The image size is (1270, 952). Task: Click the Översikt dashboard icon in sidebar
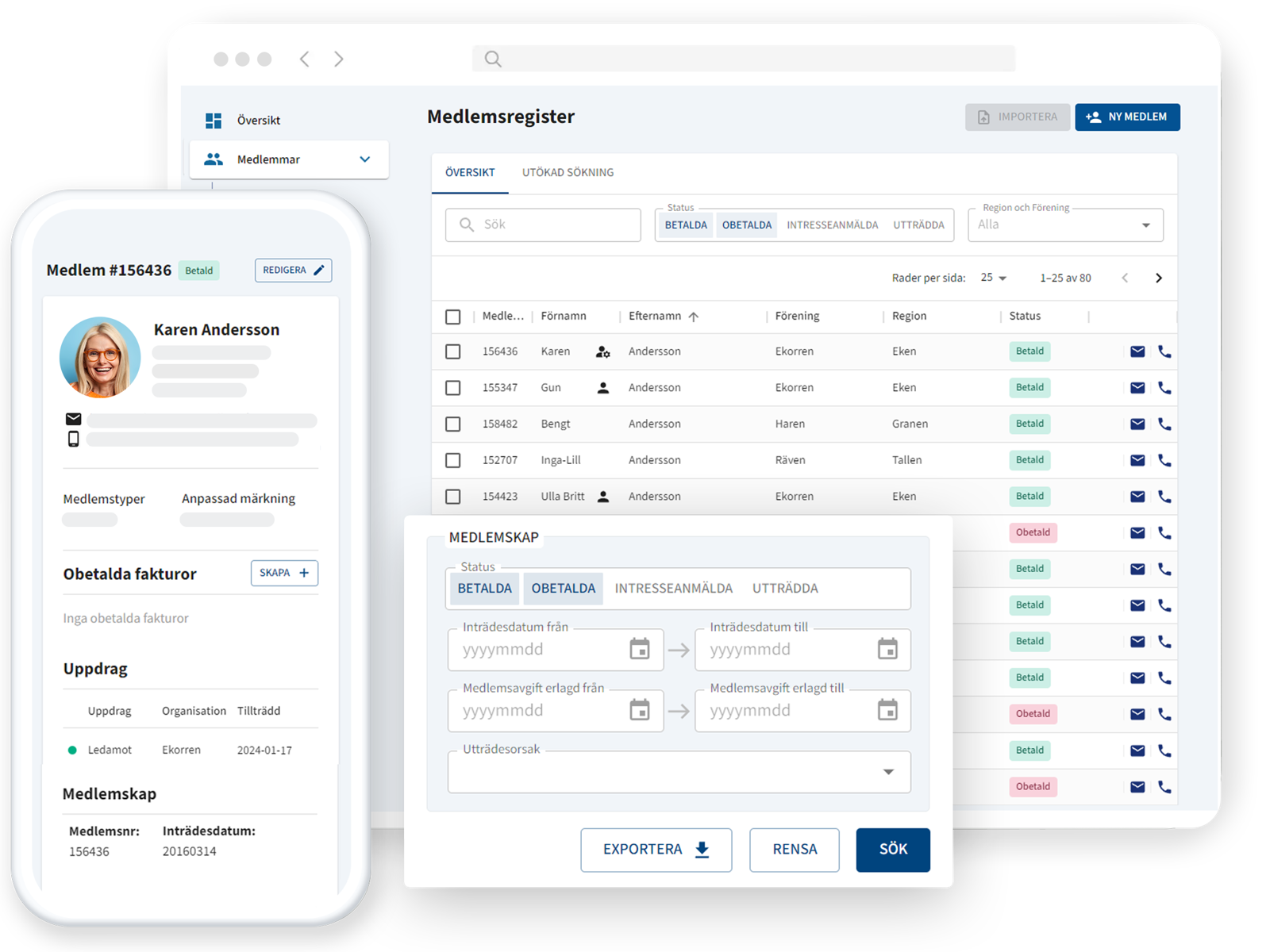214,121
